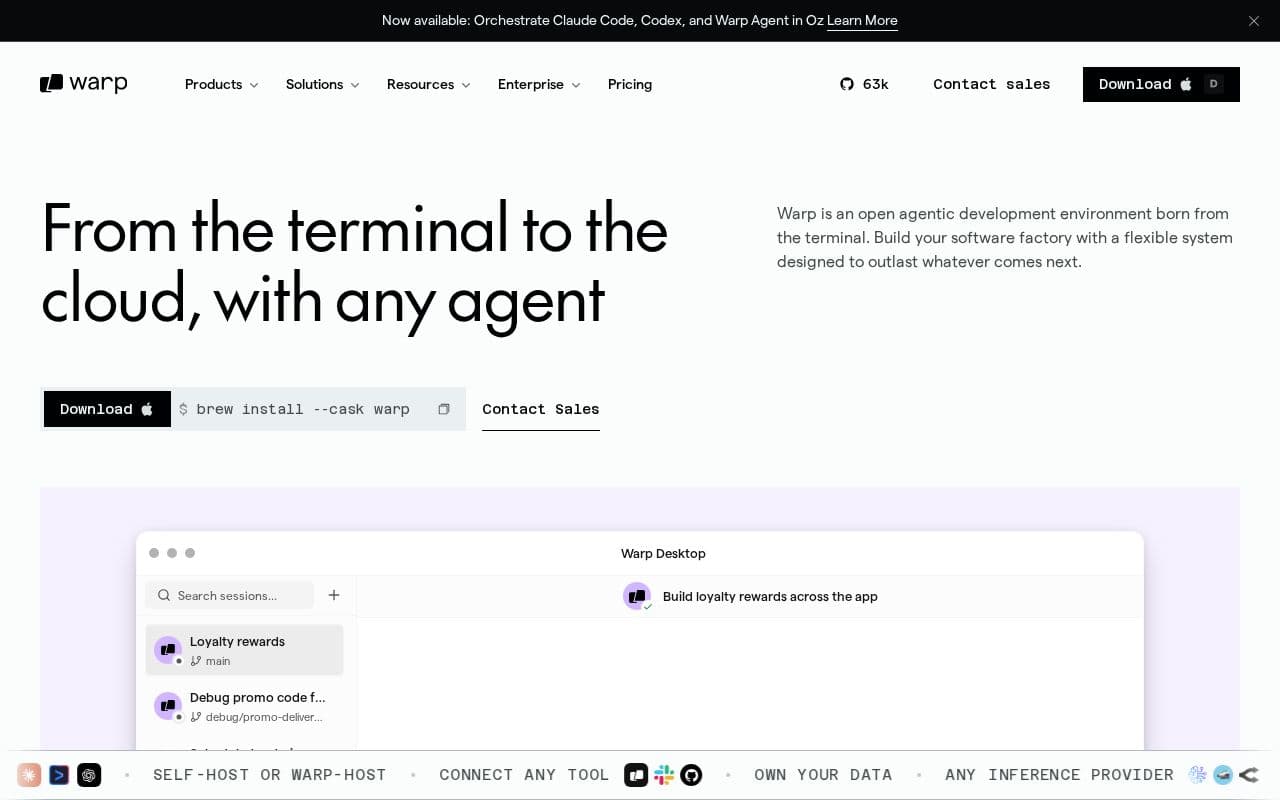This screenshot has height=800, width=1280.
Task: Expand the Products dropdown menu
Action: pos(222,84)
